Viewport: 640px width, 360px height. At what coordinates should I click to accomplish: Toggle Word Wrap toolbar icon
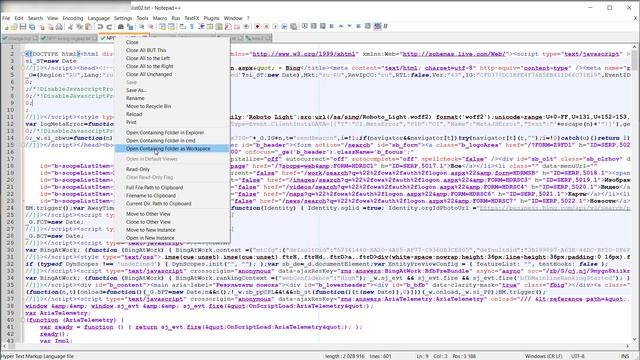click(182, 27)
